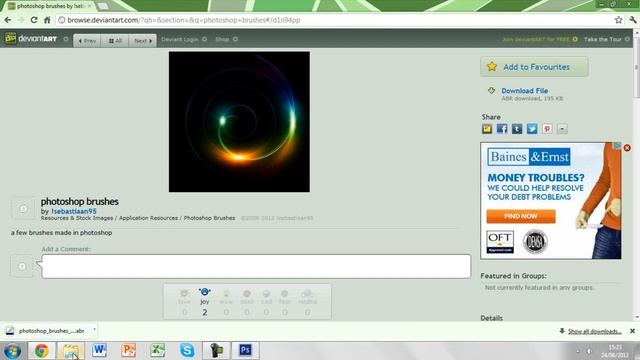The image size is (640, 360).
Task: Open the Chrome wrench menu
Action: coord(633,20)
